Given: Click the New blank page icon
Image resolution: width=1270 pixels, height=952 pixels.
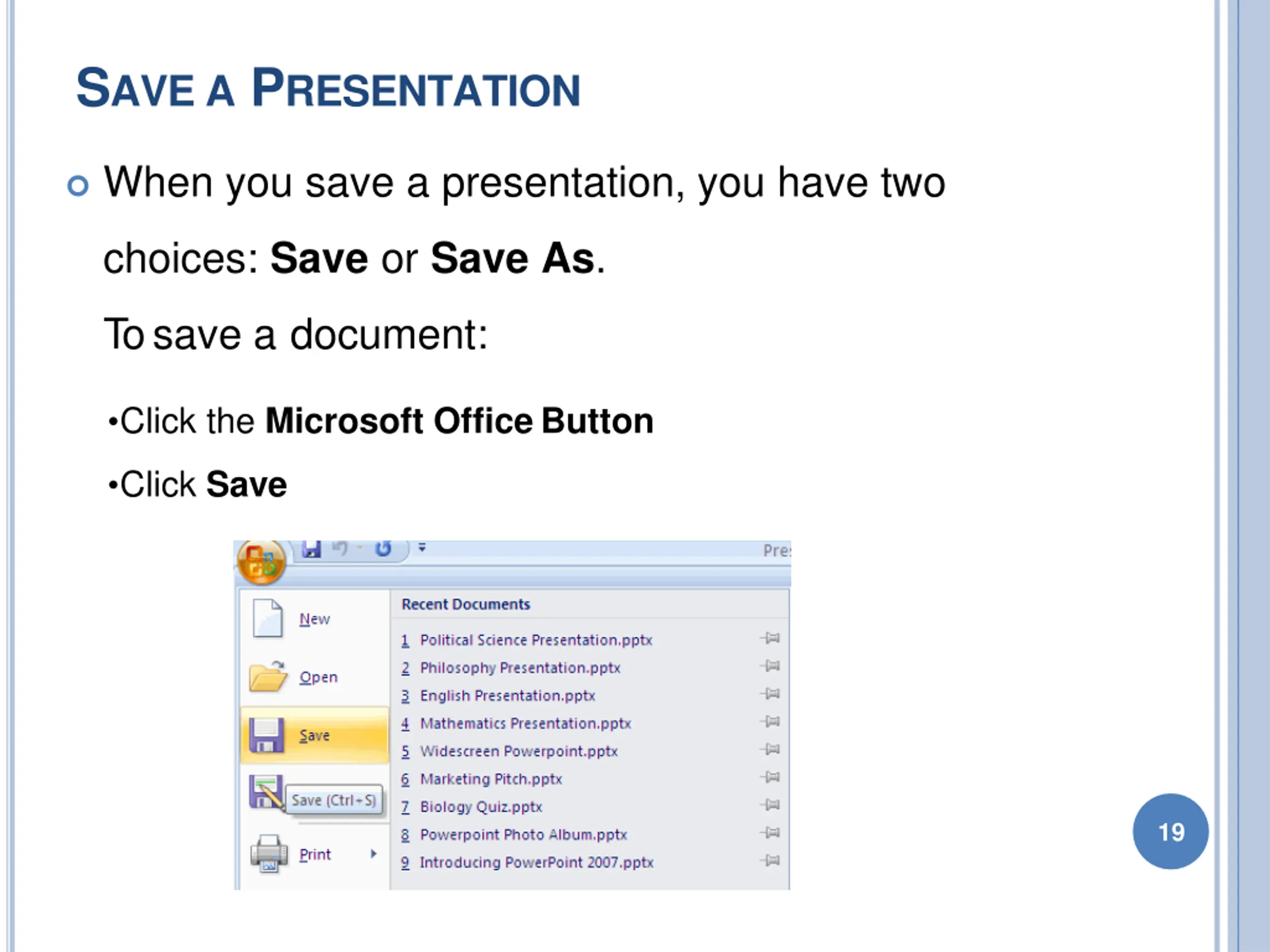Looking at the screenshot, I should click(267, 619).
